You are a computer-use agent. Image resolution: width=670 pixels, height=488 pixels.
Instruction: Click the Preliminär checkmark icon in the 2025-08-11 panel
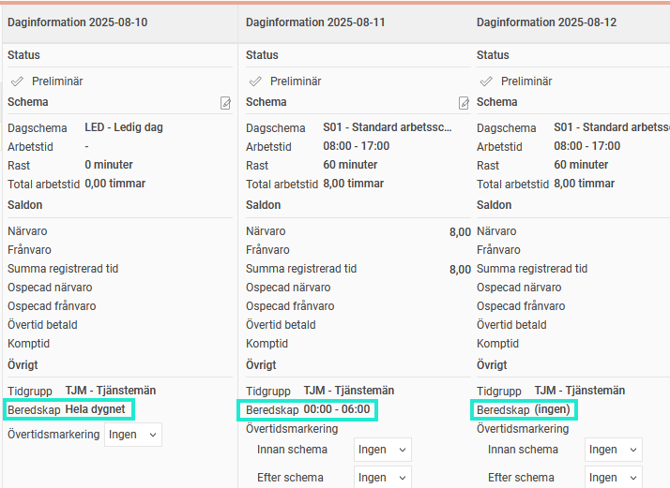[255, 81]
